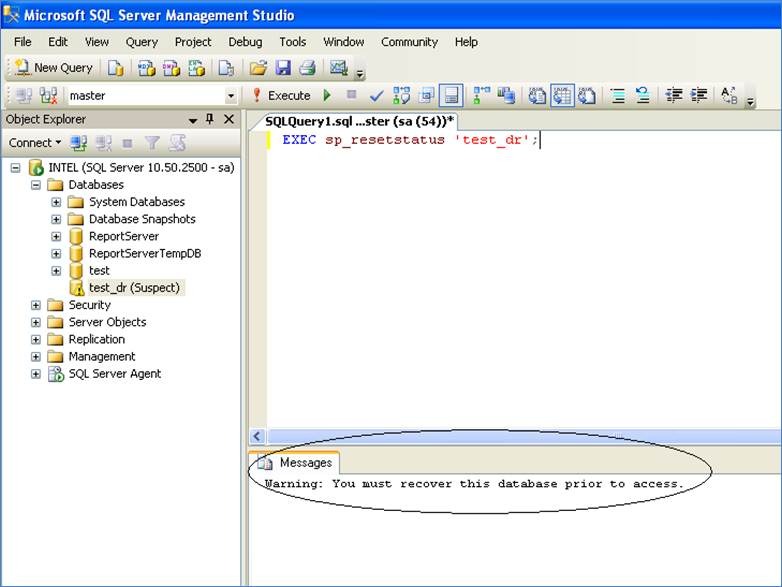The width and height of the screenshot is (782, 587).
Task: Display the Estimated Execution Plan
Action: [x=401, y=95]
